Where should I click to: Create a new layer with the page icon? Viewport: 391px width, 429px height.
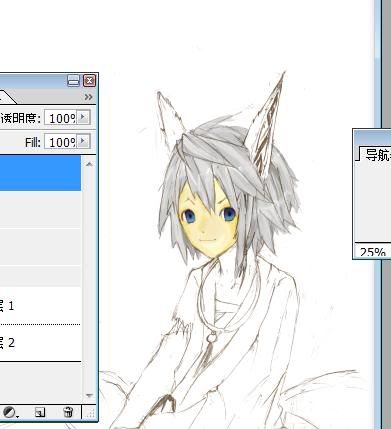40,412
